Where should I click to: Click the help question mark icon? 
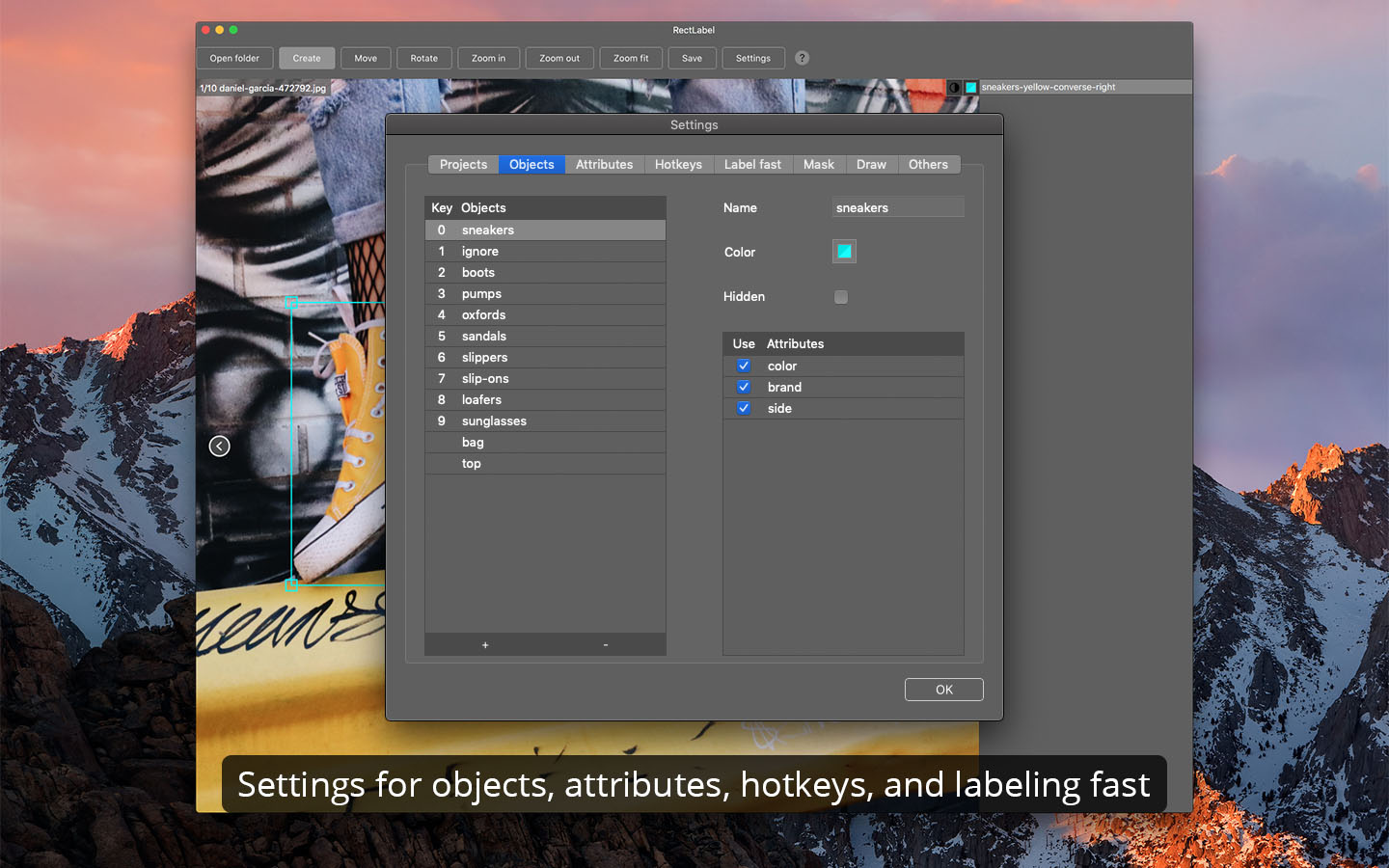802,58
